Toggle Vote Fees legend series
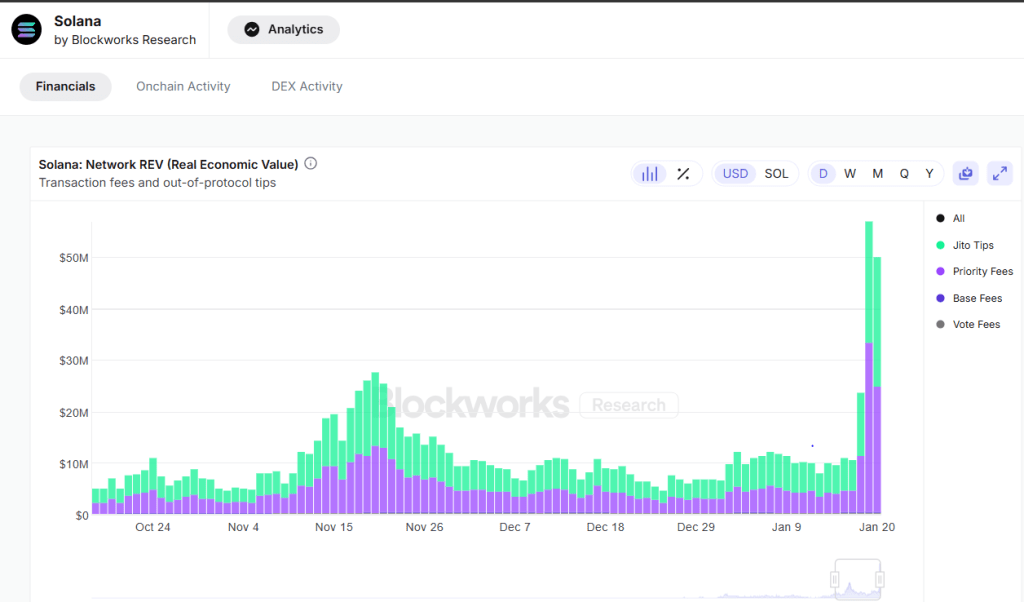The image size is (1024, 602). pos(968,324)
